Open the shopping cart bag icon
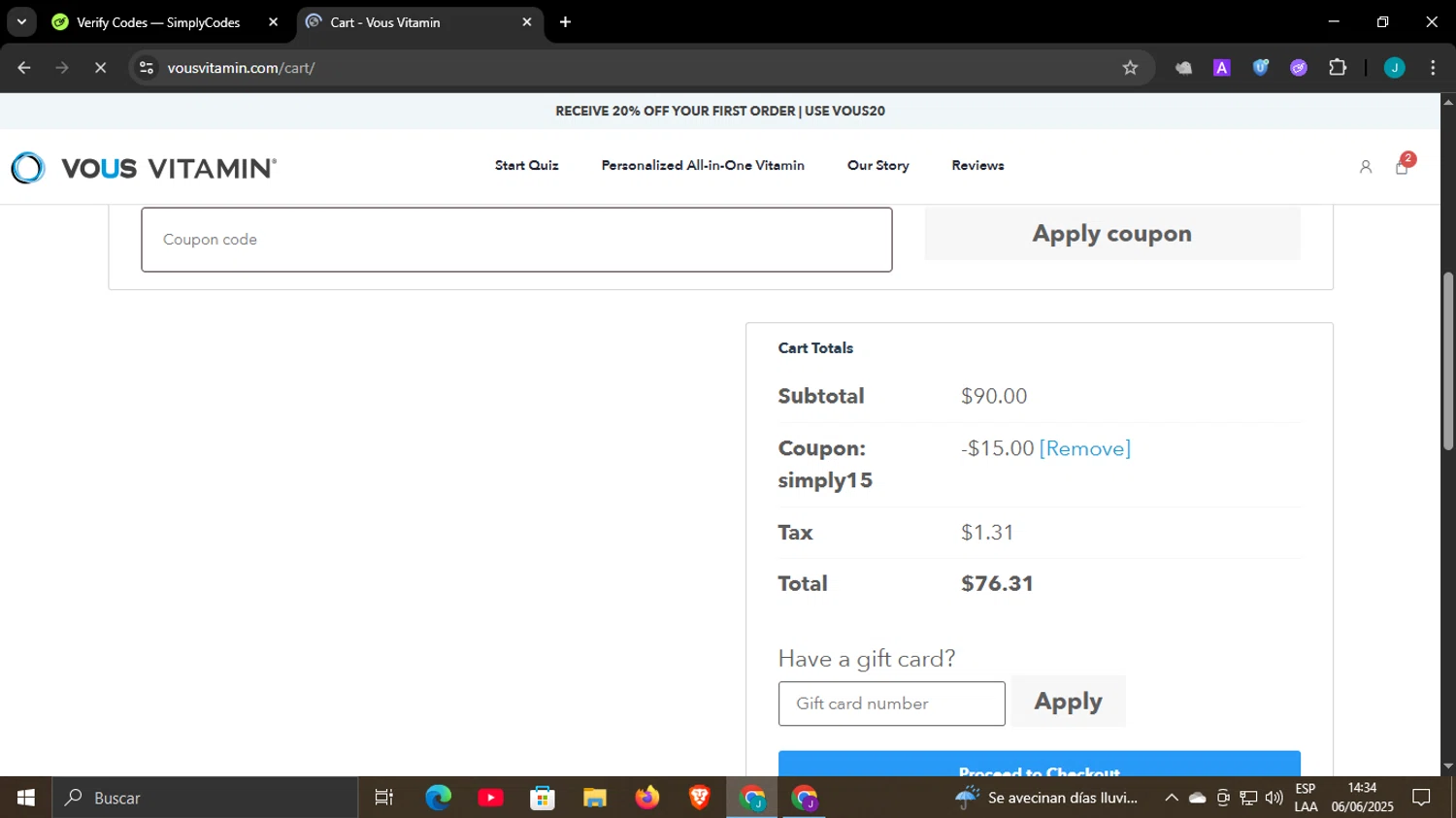The width and height of the screenshot is (1456, 818). (x=1402, y=167)
